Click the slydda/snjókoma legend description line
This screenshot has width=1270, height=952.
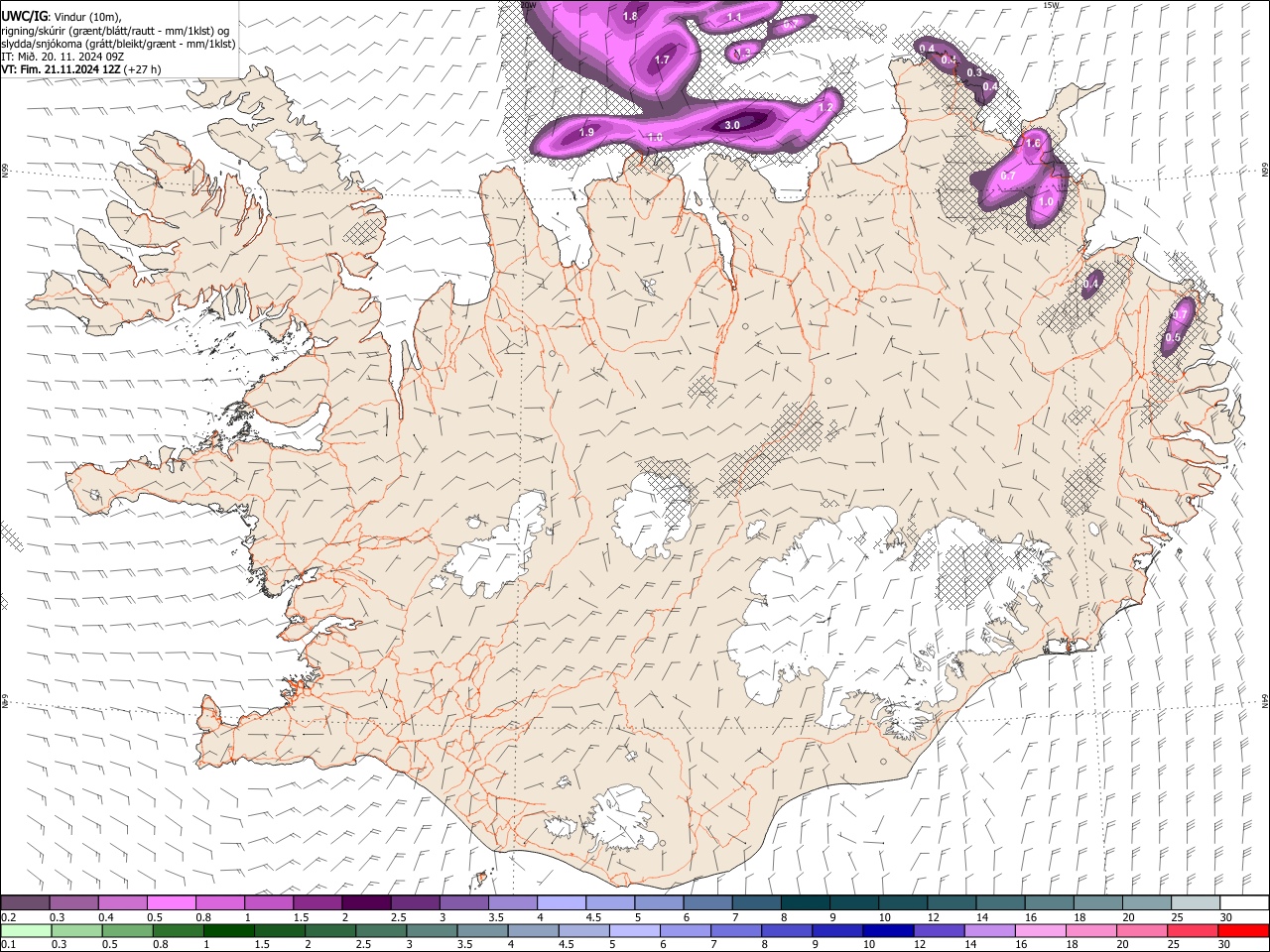click(118, 44)
